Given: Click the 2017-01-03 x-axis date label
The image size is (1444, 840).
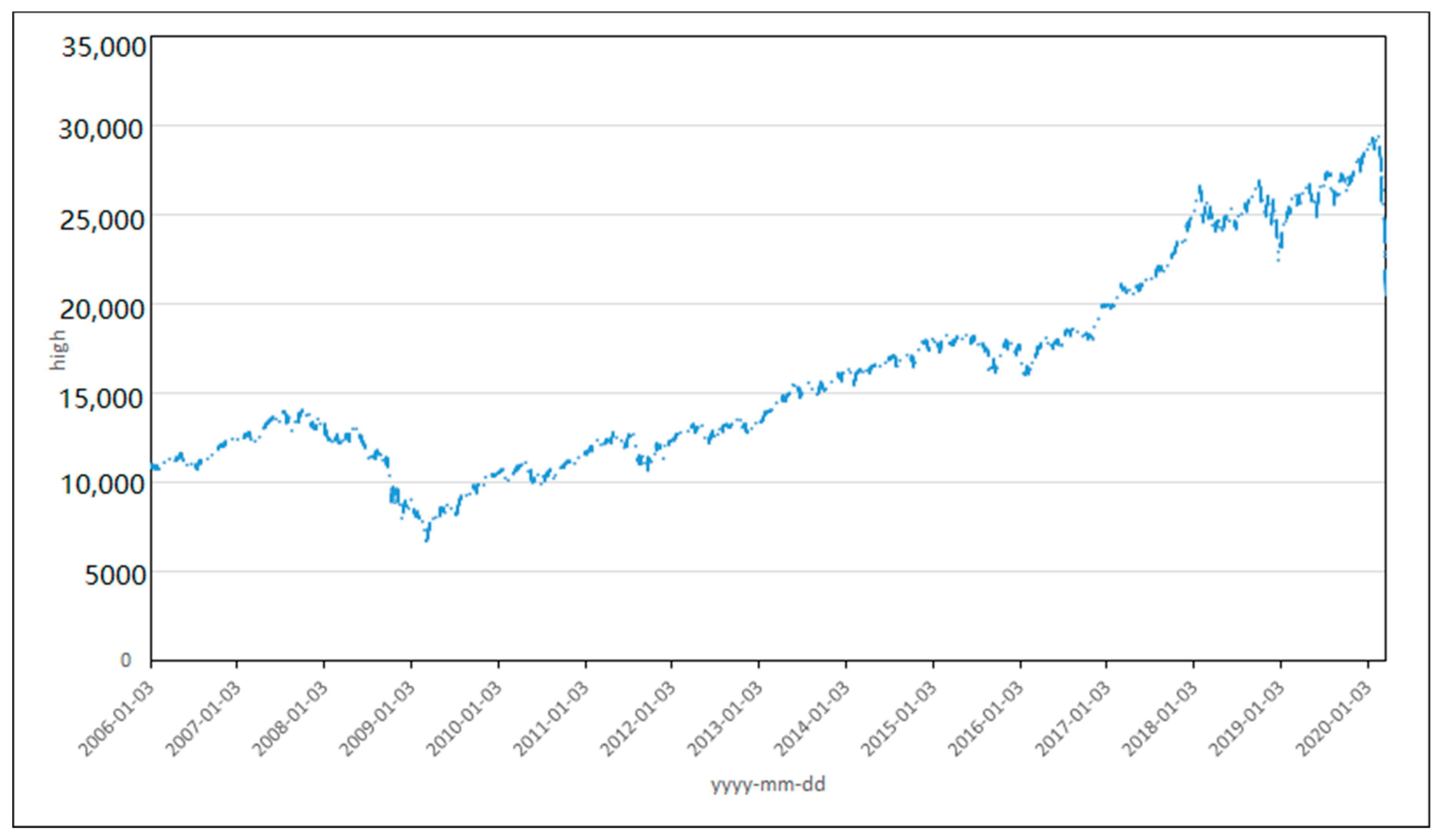Looking at the screenshot, I should (1072, 720).
